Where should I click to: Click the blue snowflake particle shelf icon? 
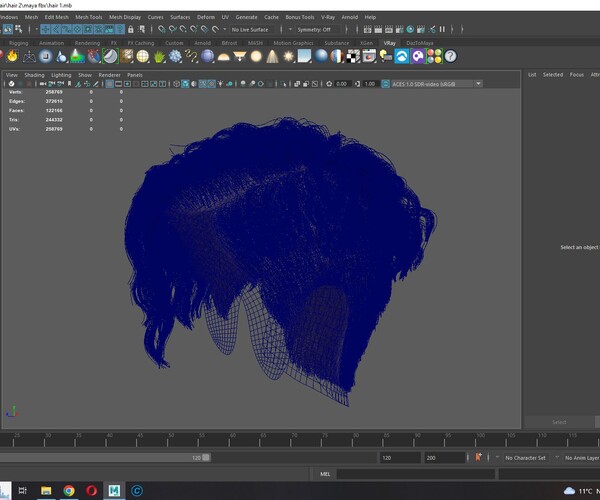tap(175, 57)
